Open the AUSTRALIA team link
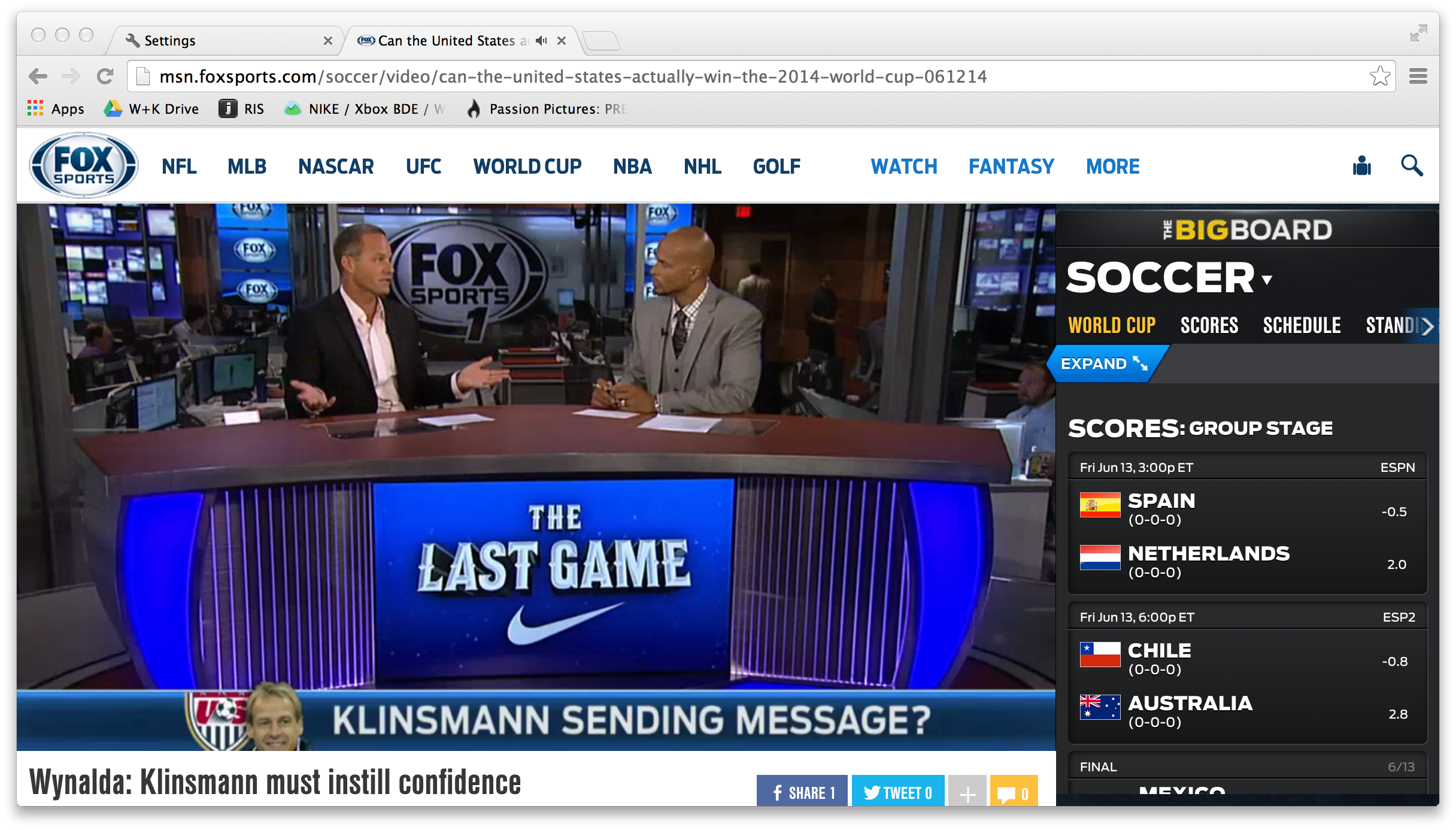 (1190, 703)
